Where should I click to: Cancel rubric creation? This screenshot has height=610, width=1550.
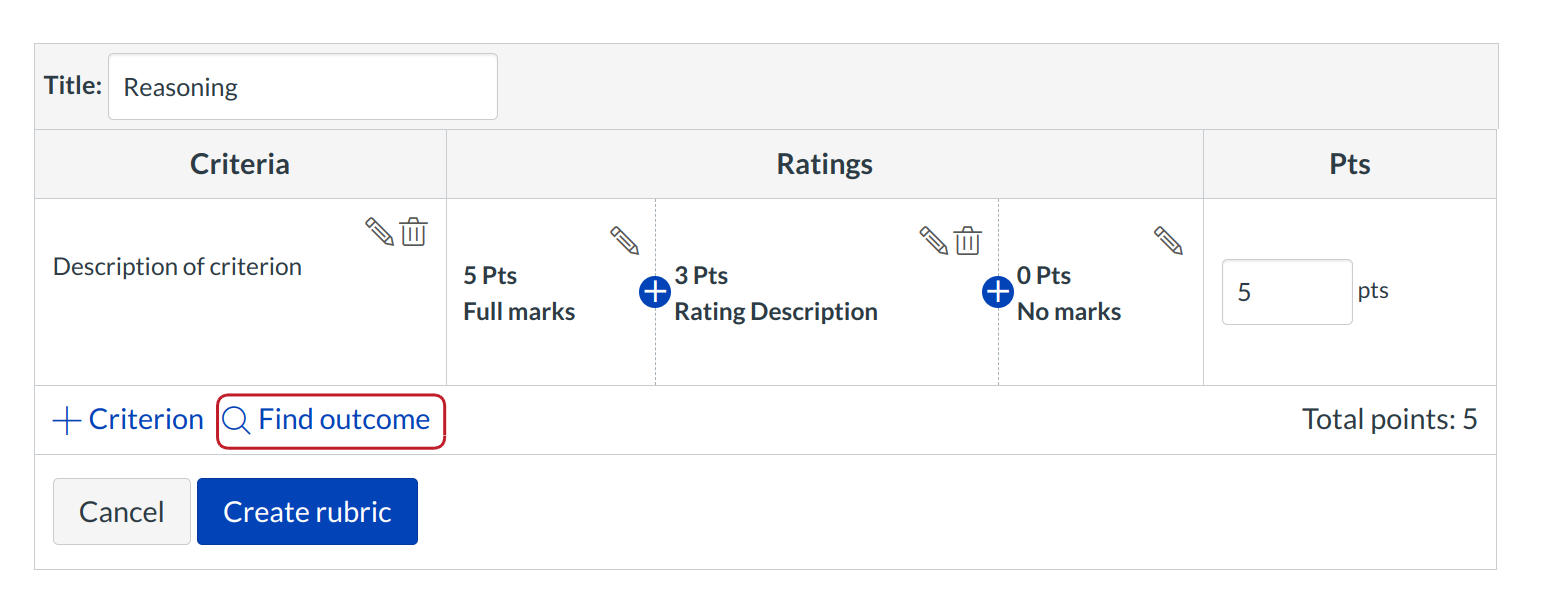click(121, 512)
